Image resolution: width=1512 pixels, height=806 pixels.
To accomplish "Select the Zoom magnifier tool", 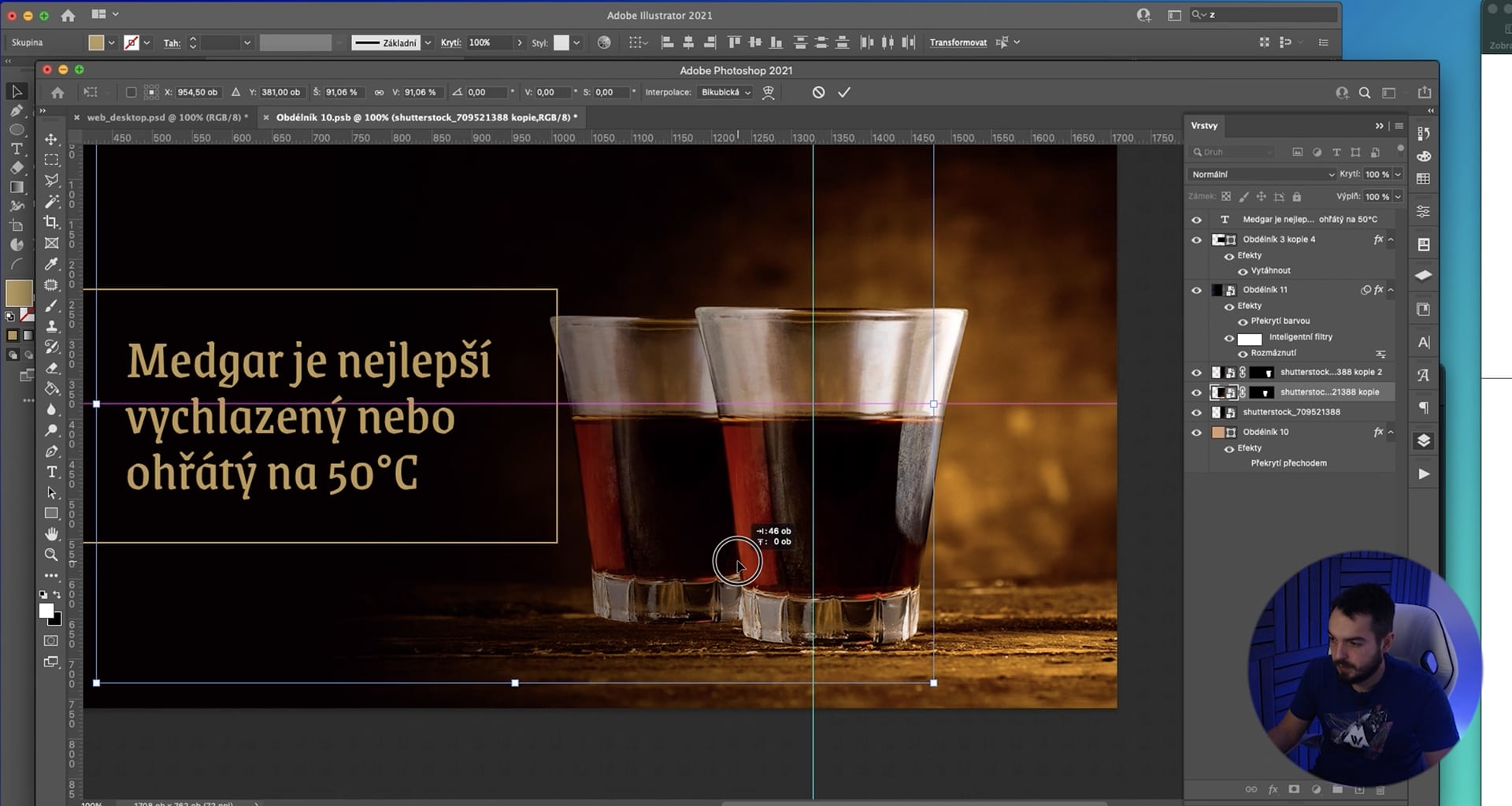I will coord(51,555).
